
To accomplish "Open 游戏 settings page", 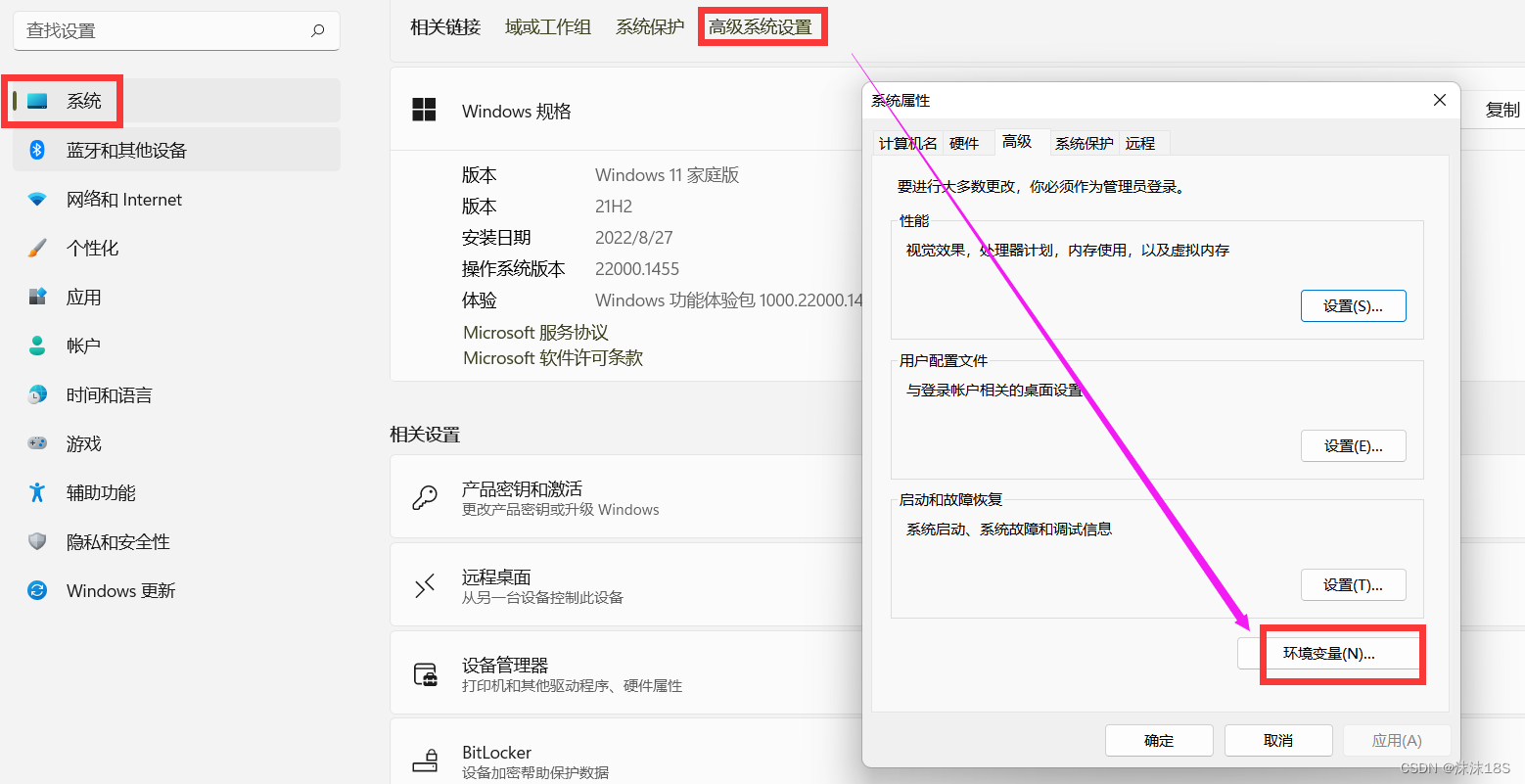I will (176, 443).
